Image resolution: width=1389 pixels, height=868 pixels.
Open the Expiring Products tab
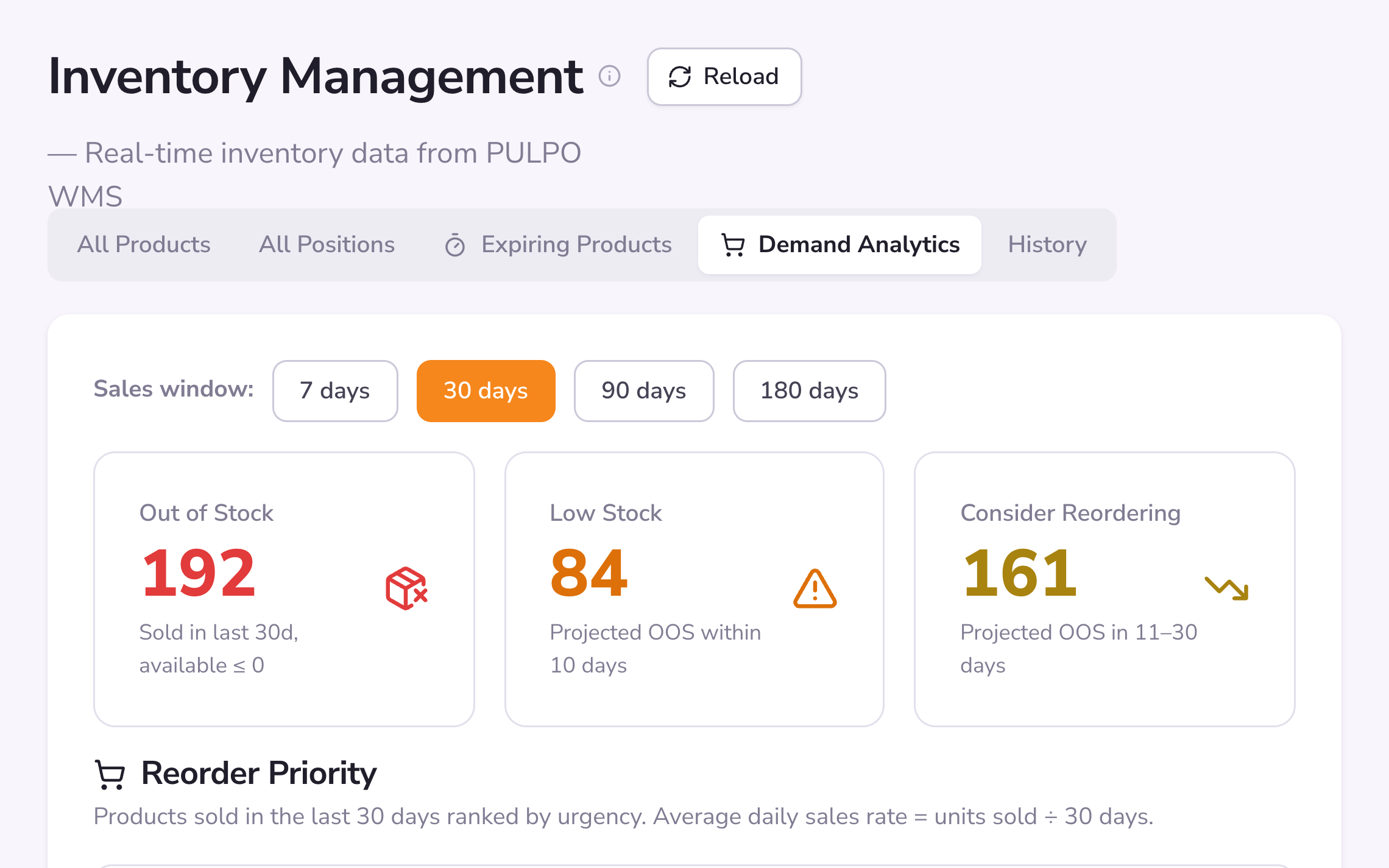(x=558, y=245)
